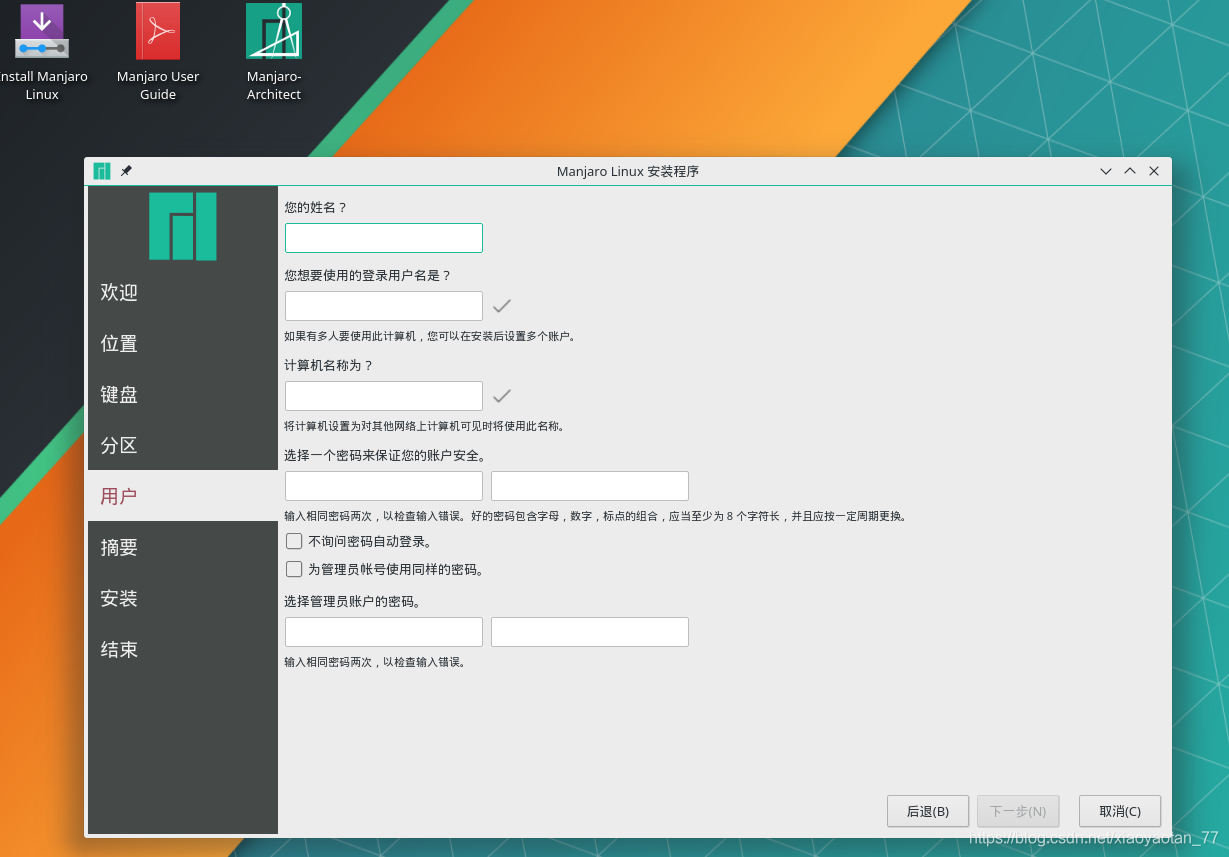The width and height of the screenshot is (1229, 857).
Task: Select the 用户 step in the sidebar
Action: (183, 496)
